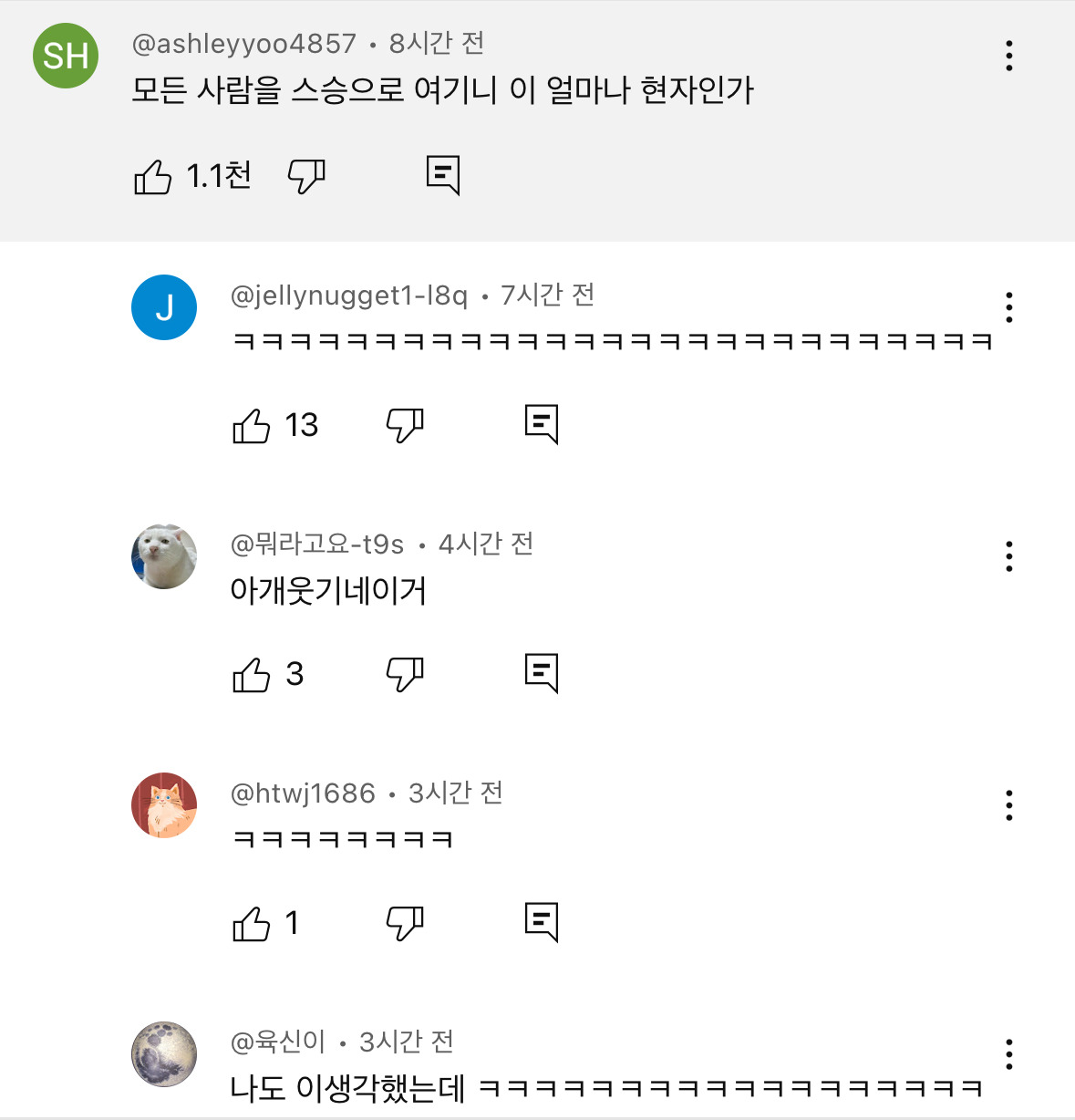The height and width of the screenshot is (1120, 1075).
Task: Reply to @htwj1686's comment
Action: (542, 922)
